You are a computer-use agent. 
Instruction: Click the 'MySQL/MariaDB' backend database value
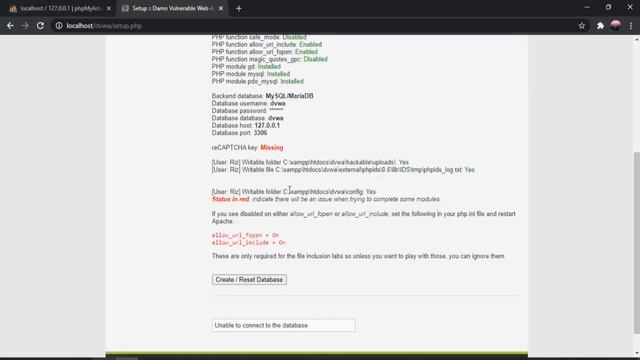click(x=289, y=96)
